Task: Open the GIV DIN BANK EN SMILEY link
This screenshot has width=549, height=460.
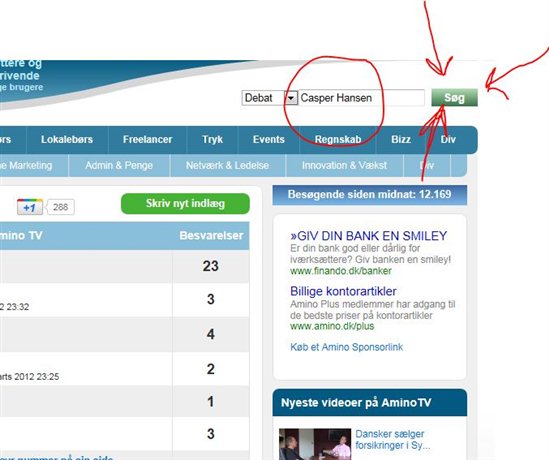Action: 368,236
